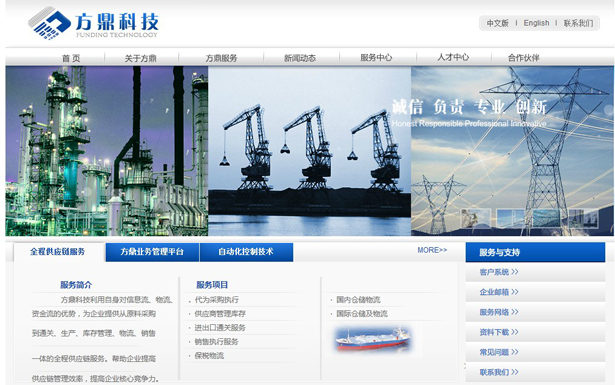Viewport: 615px width, 385px height.
Task: Switch to 自动化控制技术 tab
Action: (246, 252)
